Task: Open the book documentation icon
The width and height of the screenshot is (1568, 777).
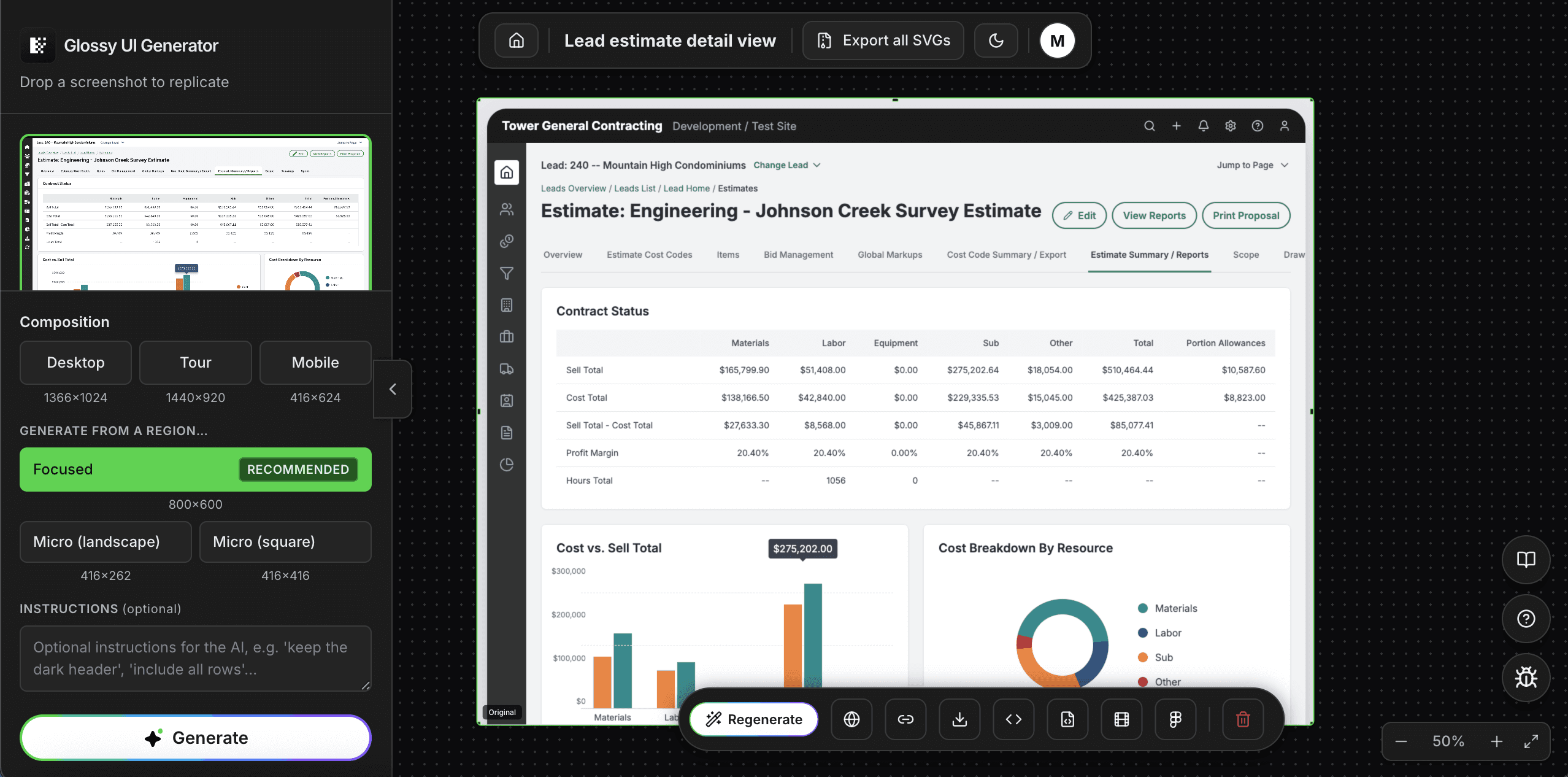Action: (x=1526, y=559)
